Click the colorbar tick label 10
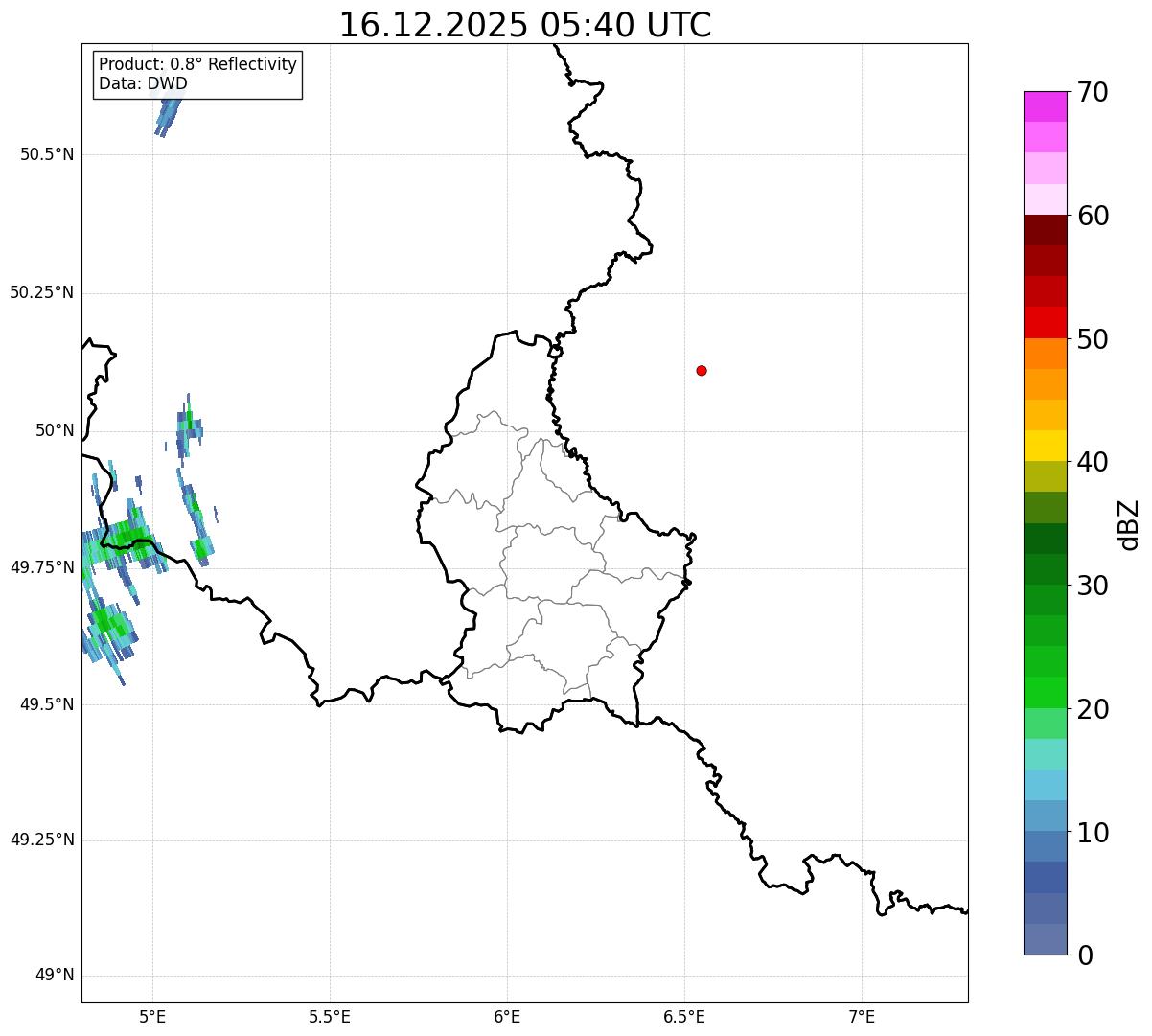The image size is (1152, 1036). tap(1093, 833)
